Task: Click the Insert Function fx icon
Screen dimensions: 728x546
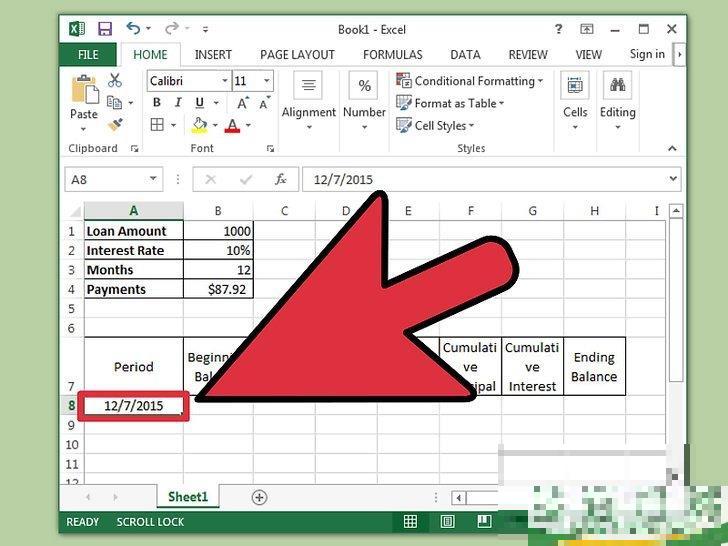Action: coord(282,180)
